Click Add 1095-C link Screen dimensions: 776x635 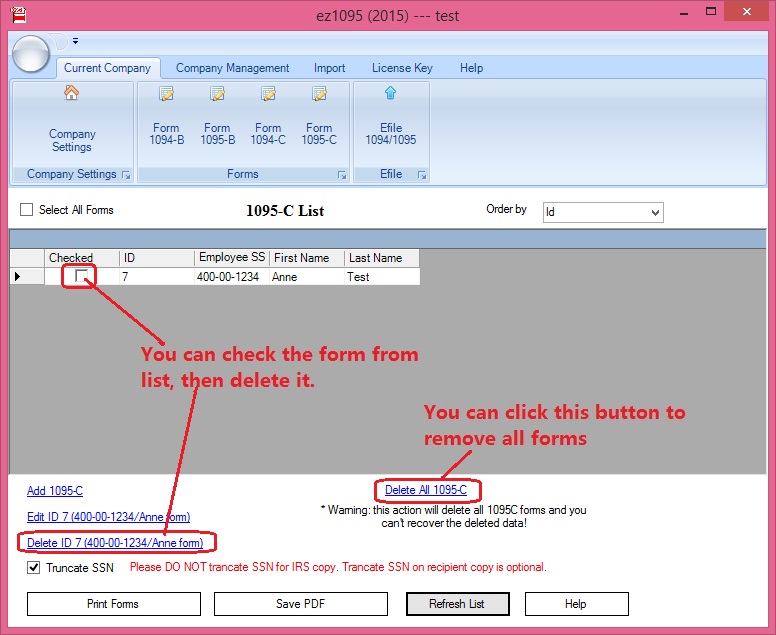click(x=55, y=490)
